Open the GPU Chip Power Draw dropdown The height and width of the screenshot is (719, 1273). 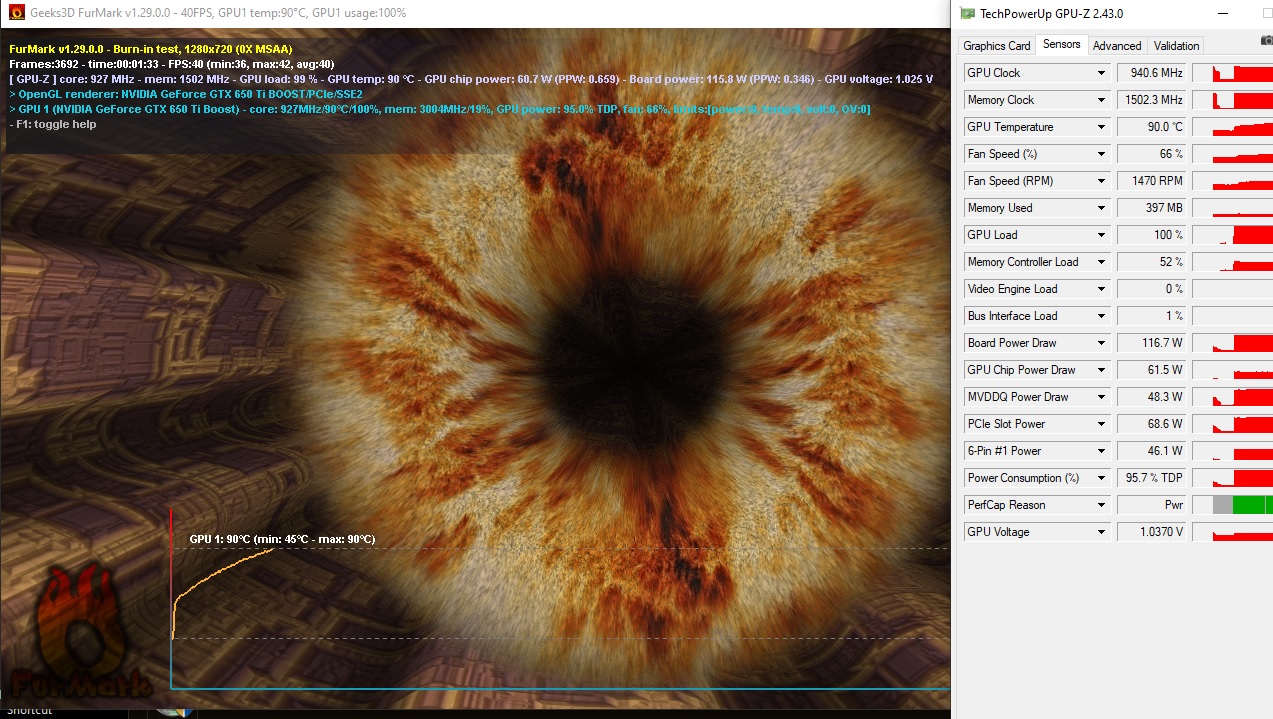pyautogui.click(x=1102, y=370)
